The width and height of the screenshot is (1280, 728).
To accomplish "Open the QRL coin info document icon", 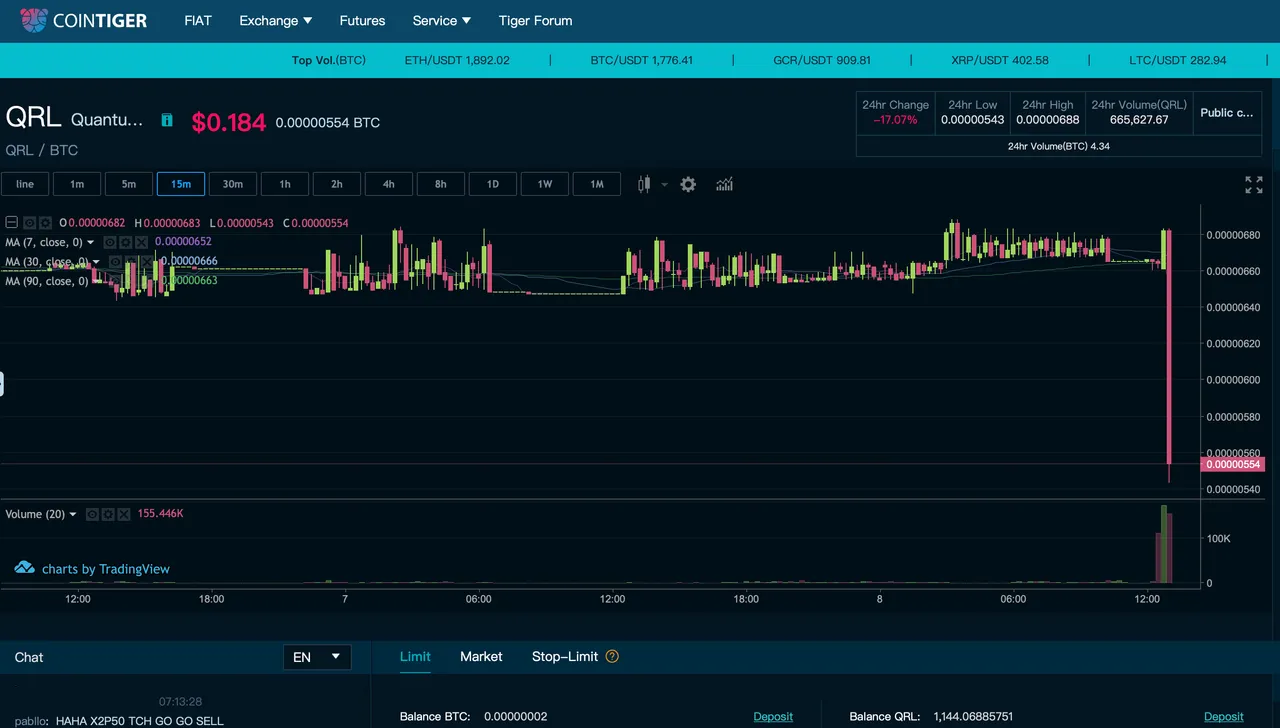I will point(167,120).
